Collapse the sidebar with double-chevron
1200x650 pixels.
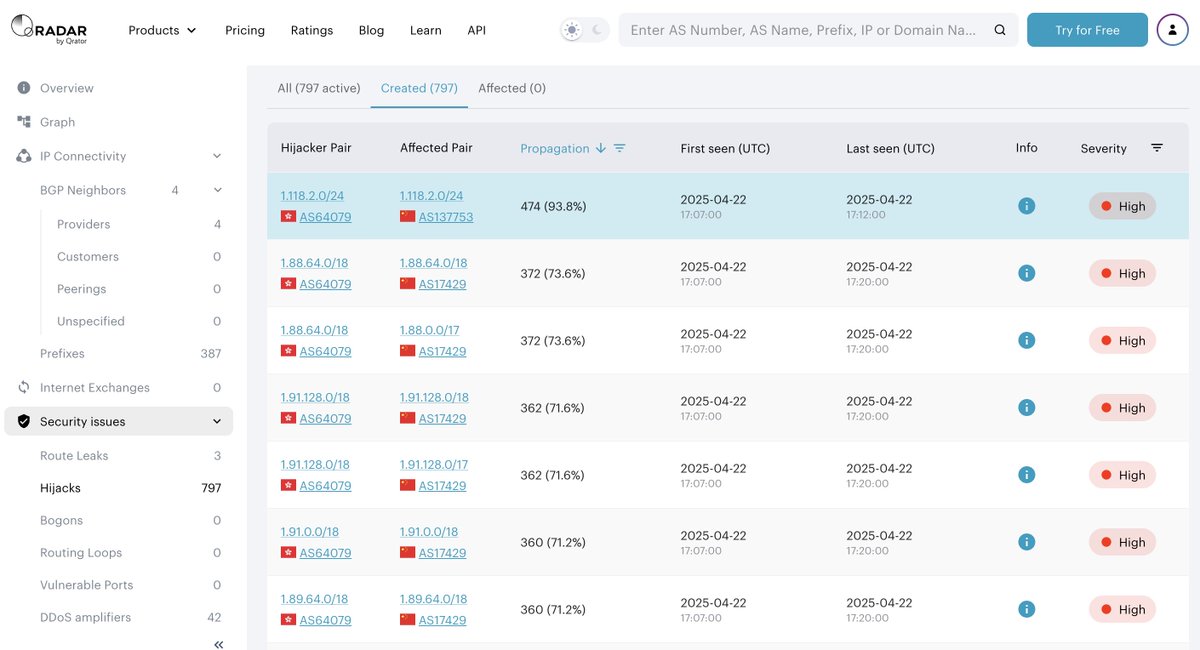pyautogui.click(x=218, y=644)
